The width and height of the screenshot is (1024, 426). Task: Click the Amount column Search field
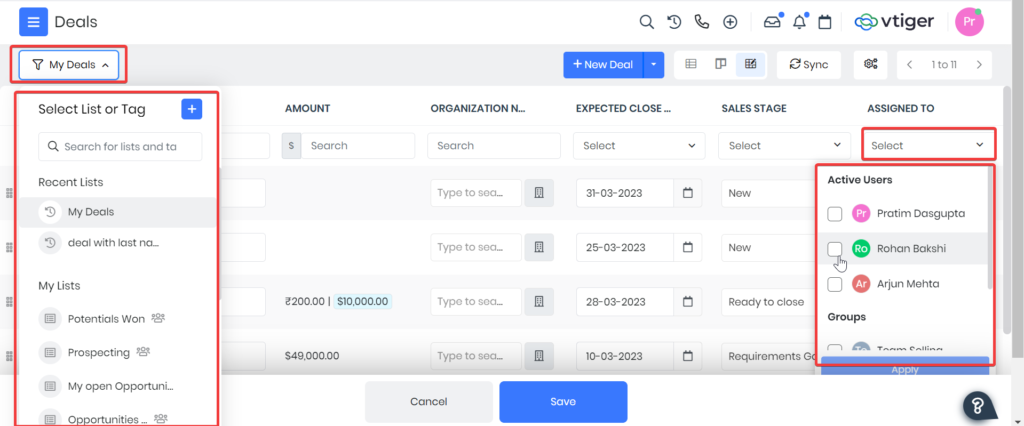[358, 146]
